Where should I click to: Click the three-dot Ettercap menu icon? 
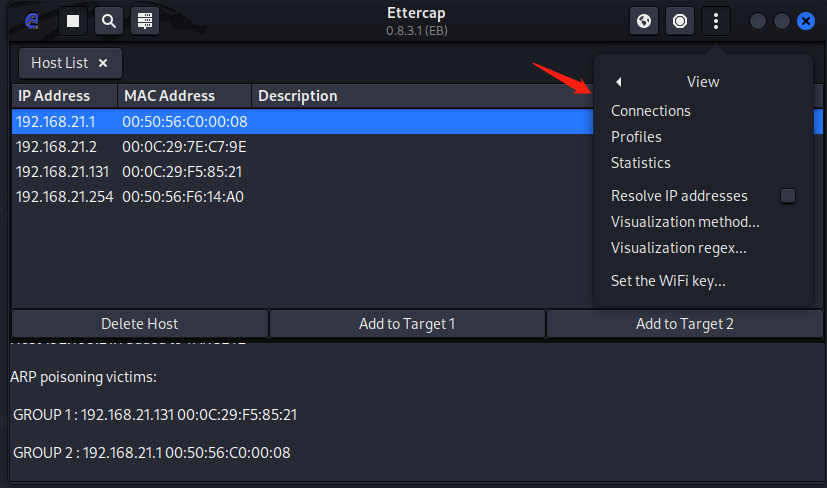[716, 21]
